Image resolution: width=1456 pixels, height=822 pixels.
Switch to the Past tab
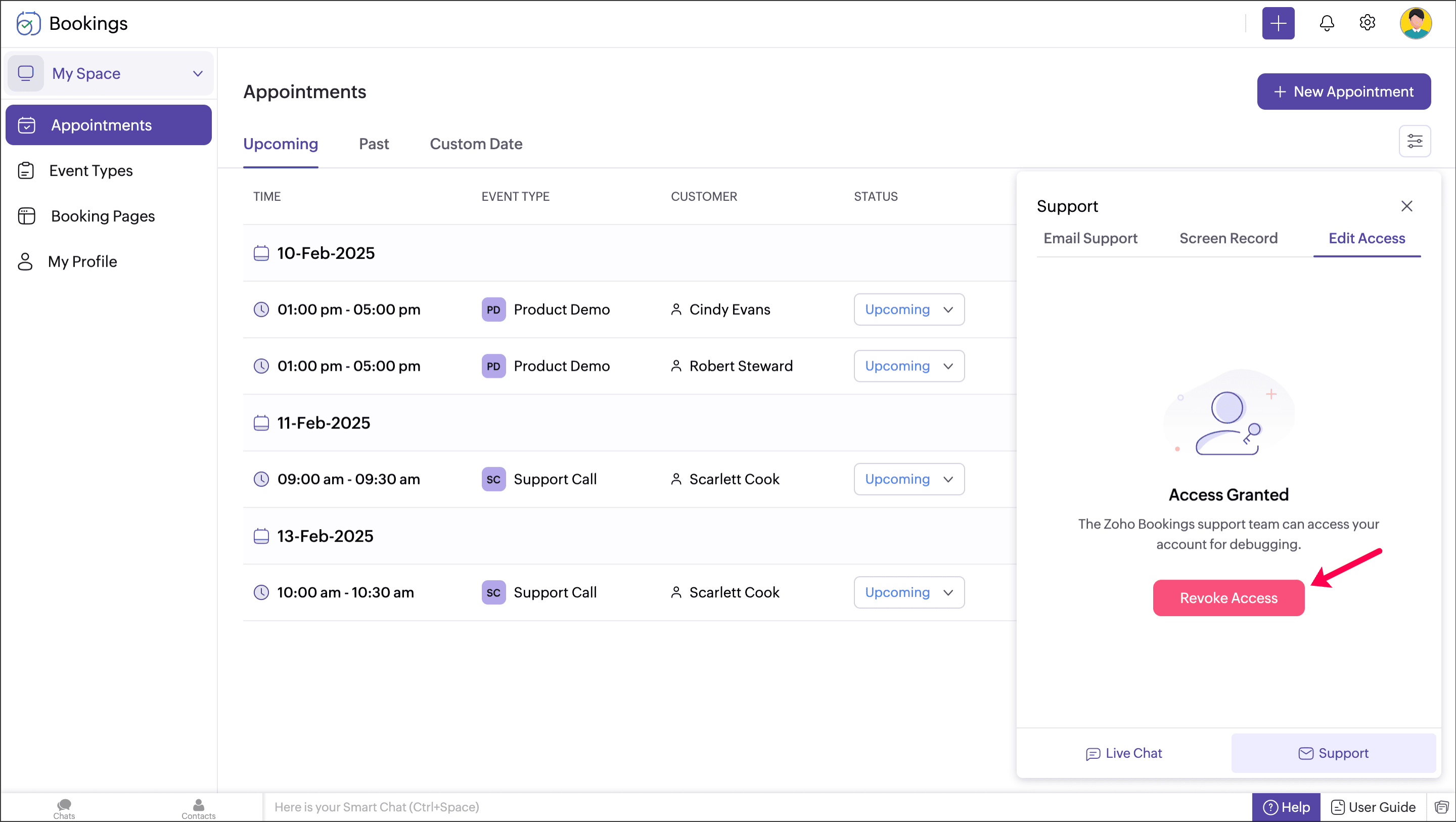point(374,144)
